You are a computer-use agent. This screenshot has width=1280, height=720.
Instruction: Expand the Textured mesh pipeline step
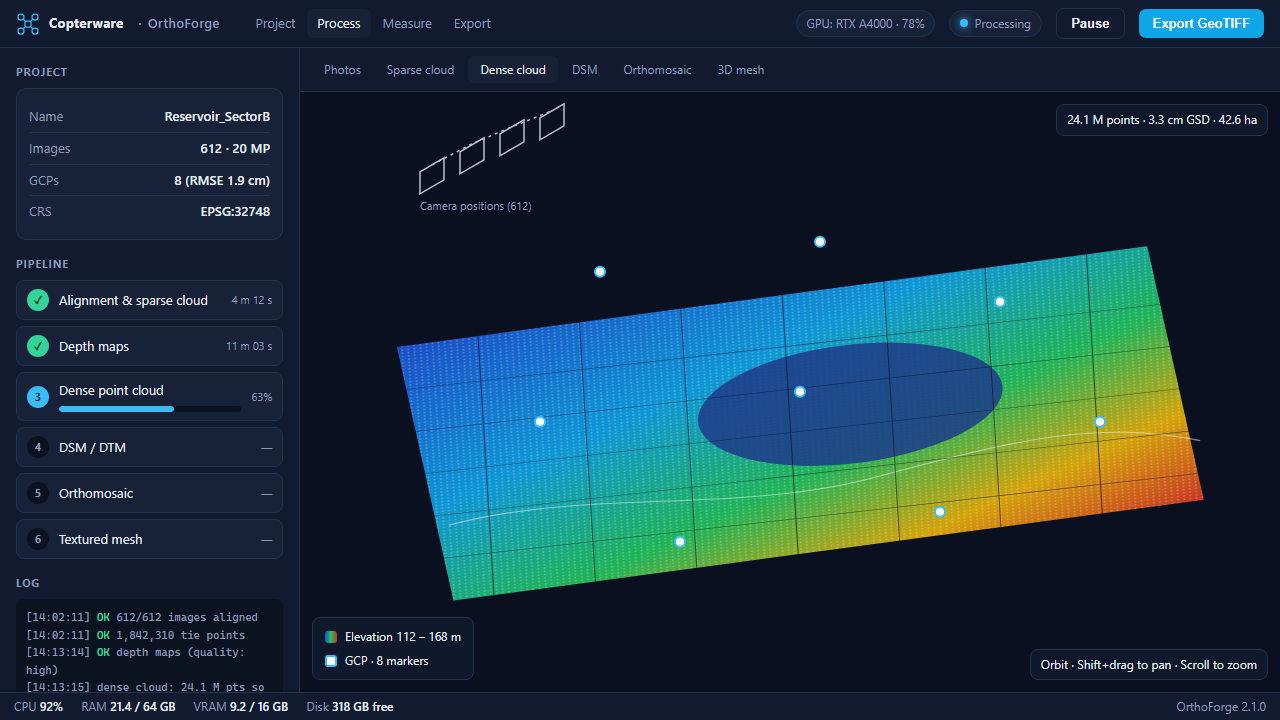pyautogui.click(x=149, y=539)
